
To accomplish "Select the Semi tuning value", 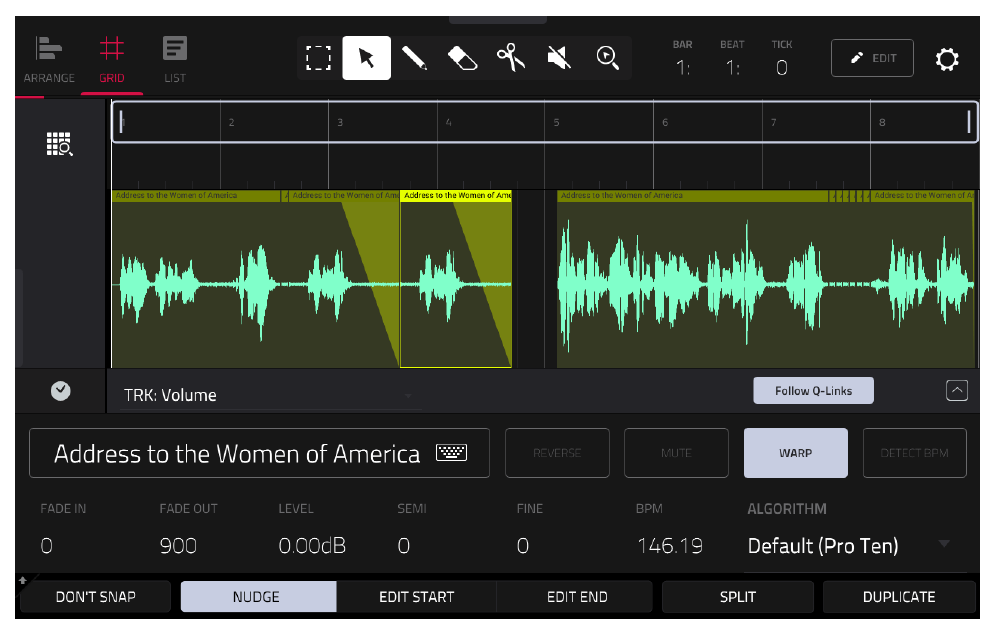I will pos(404,546).
